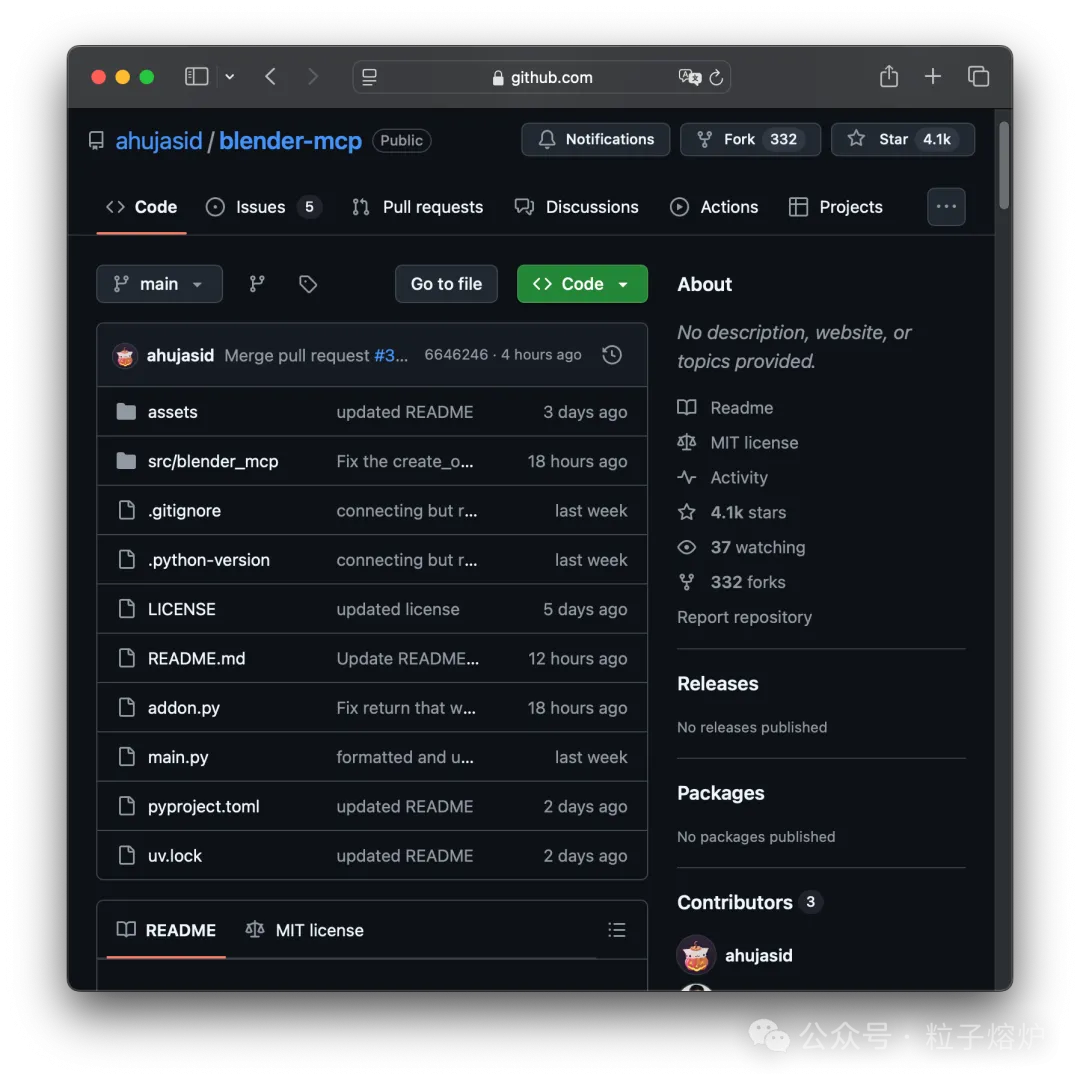Open README outline list icon
1080x1080 pixels.
coord(616,930)
